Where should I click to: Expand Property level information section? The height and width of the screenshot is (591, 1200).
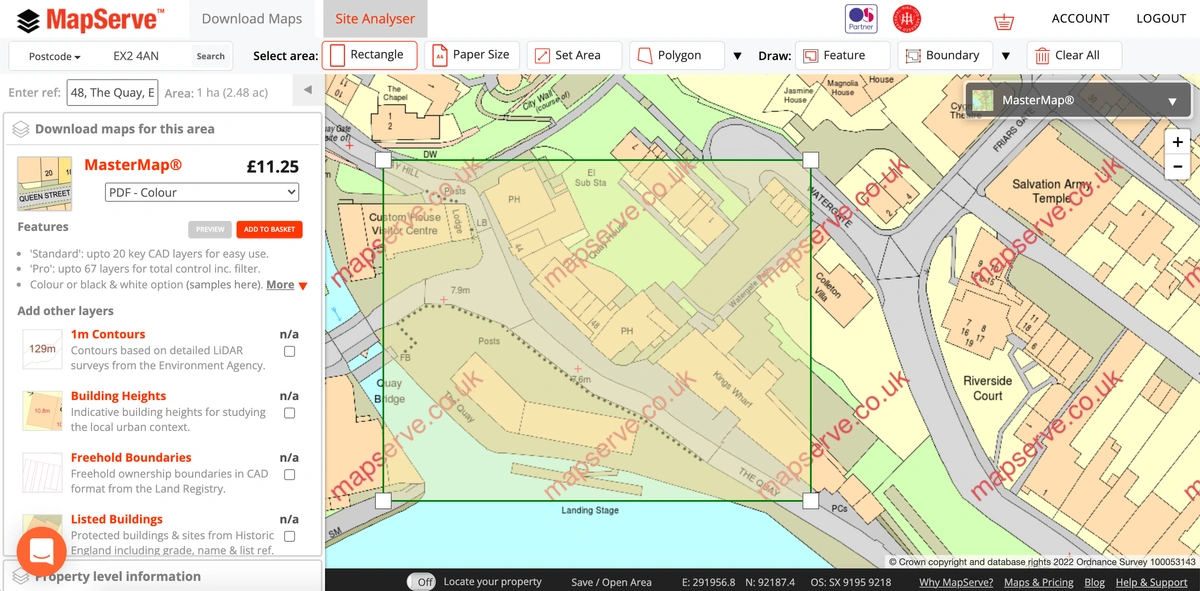[x=163, y=576]
